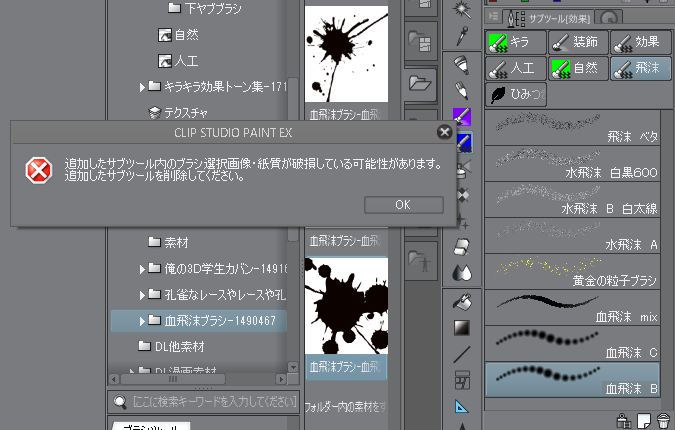Viewport: 675px width, 430px height.
Task: Click the purple color swatch in toolbar
Action: pos(462,117)
